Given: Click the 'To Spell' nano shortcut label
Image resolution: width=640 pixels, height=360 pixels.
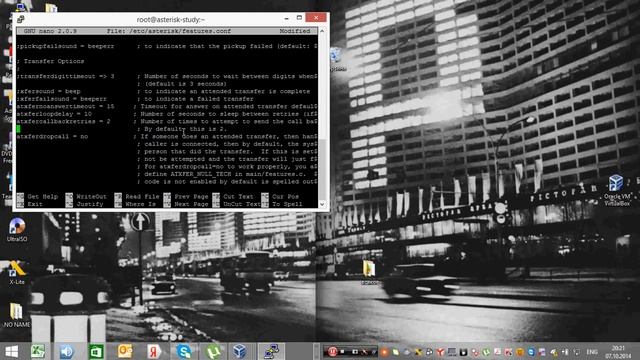Looking at the screenshot, I should 287,204.
